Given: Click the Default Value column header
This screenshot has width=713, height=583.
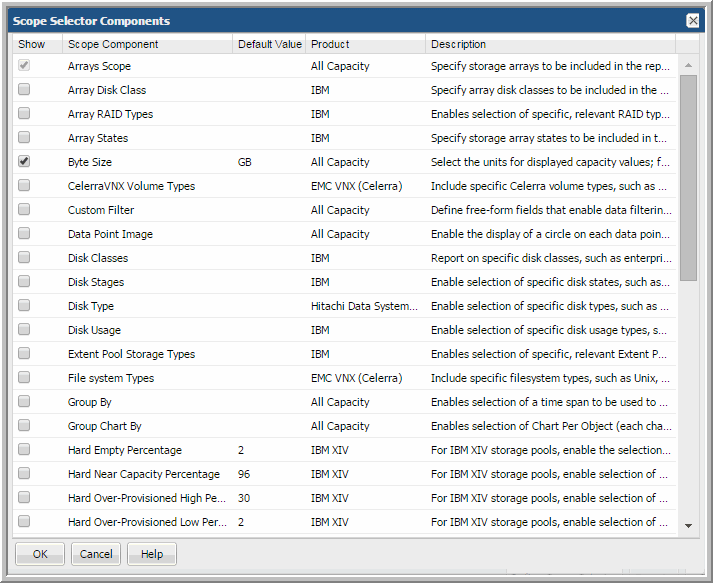Looking at the screenshot, I should tap(269, 44).
